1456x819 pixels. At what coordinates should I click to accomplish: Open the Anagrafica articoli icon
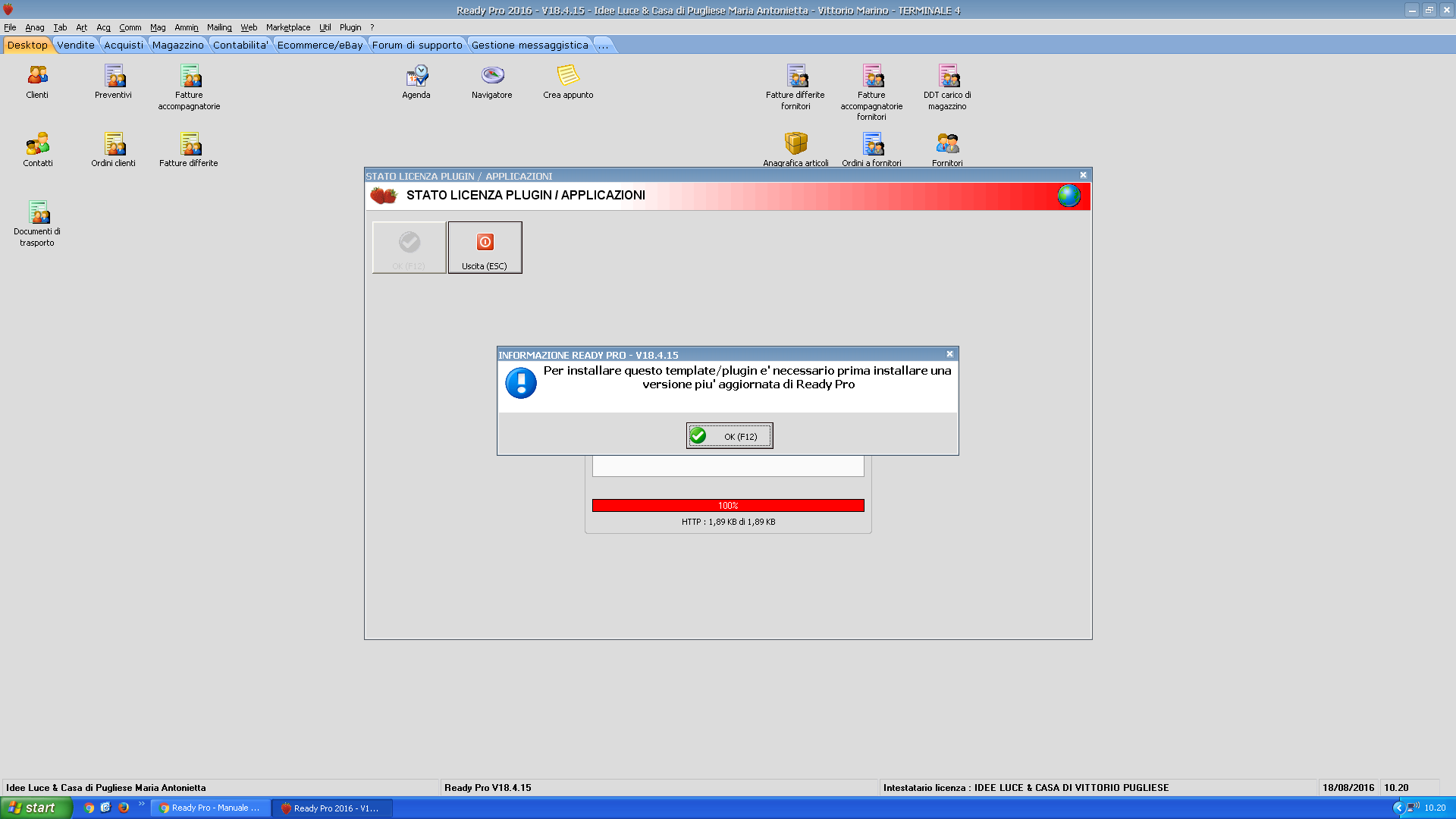tap(795, 149)
